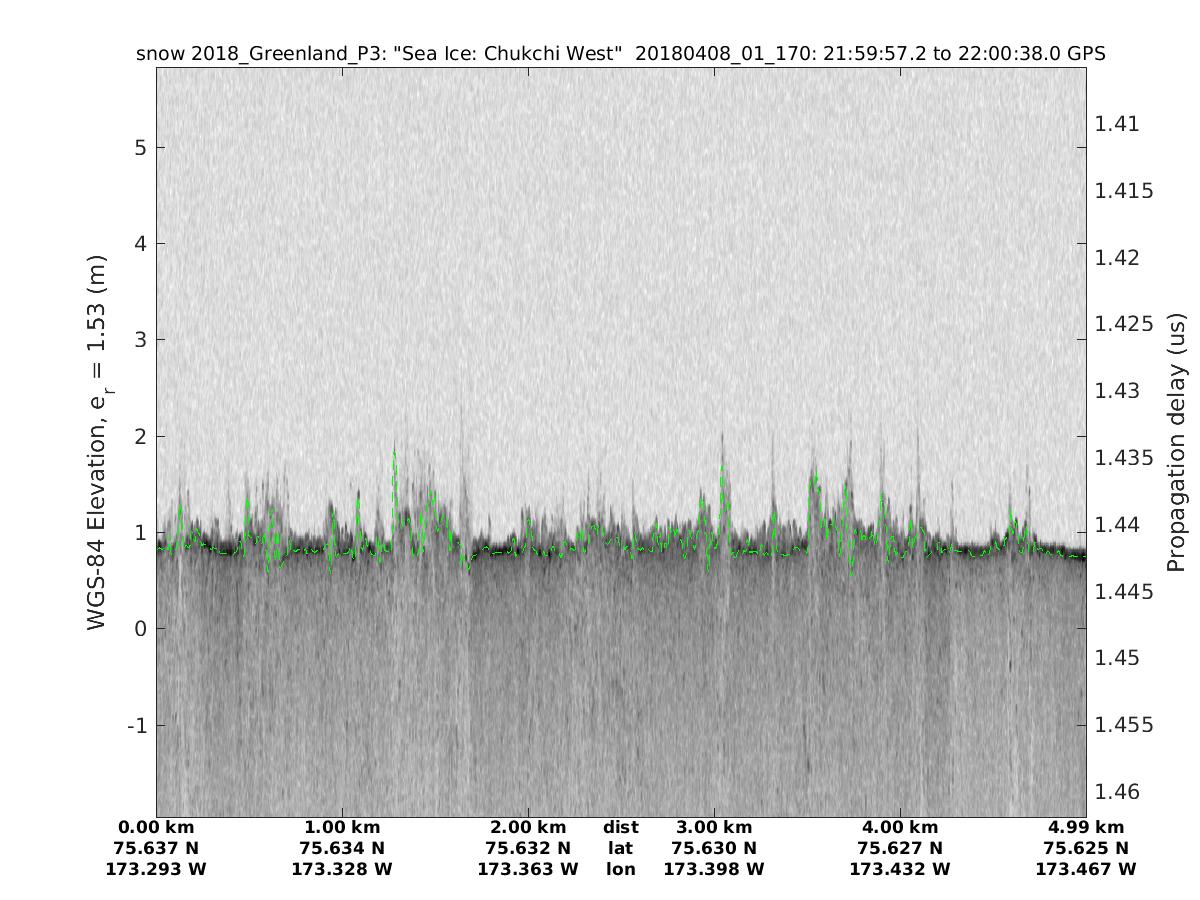Screen dimensions: 1200x900
Task: Click the '75.630 N' latitude label
Action: pos(714,848)
